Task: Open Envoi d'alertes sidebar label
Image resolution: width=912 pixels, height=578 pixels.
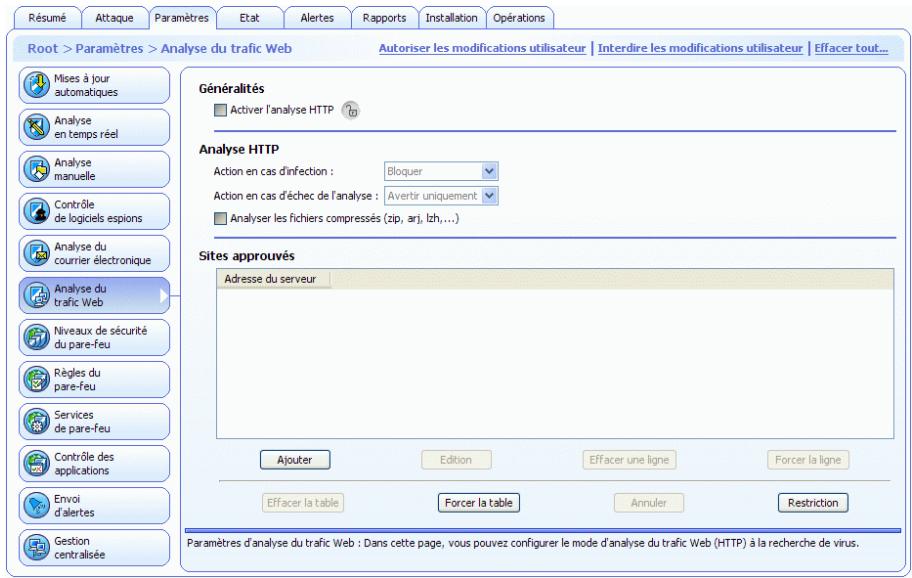Action: point(74,506)
